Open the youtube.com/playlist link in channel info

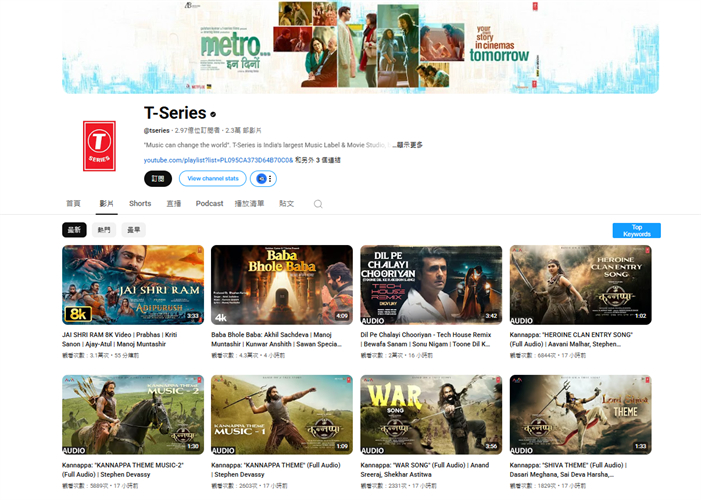point(218,160)
